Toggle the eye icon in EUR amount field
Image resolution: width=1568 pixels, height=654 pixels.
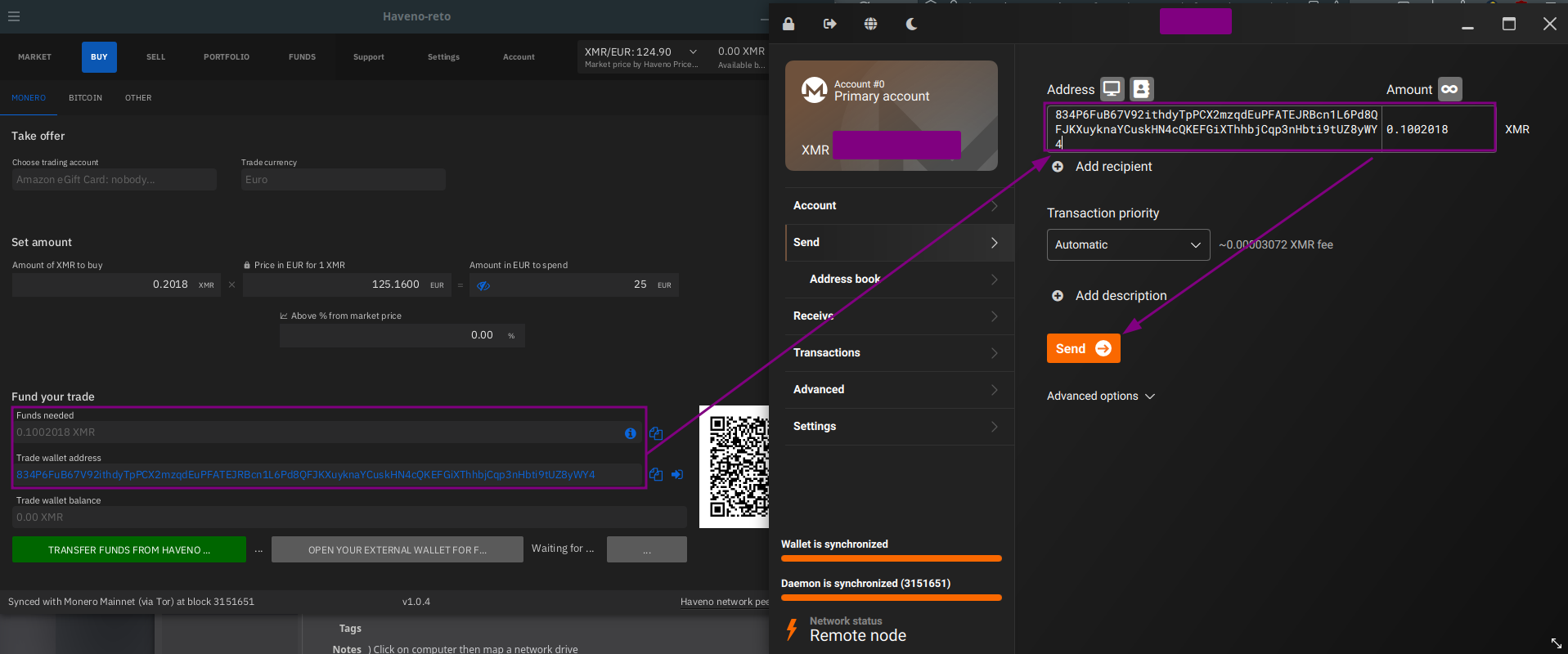point(483,285)
